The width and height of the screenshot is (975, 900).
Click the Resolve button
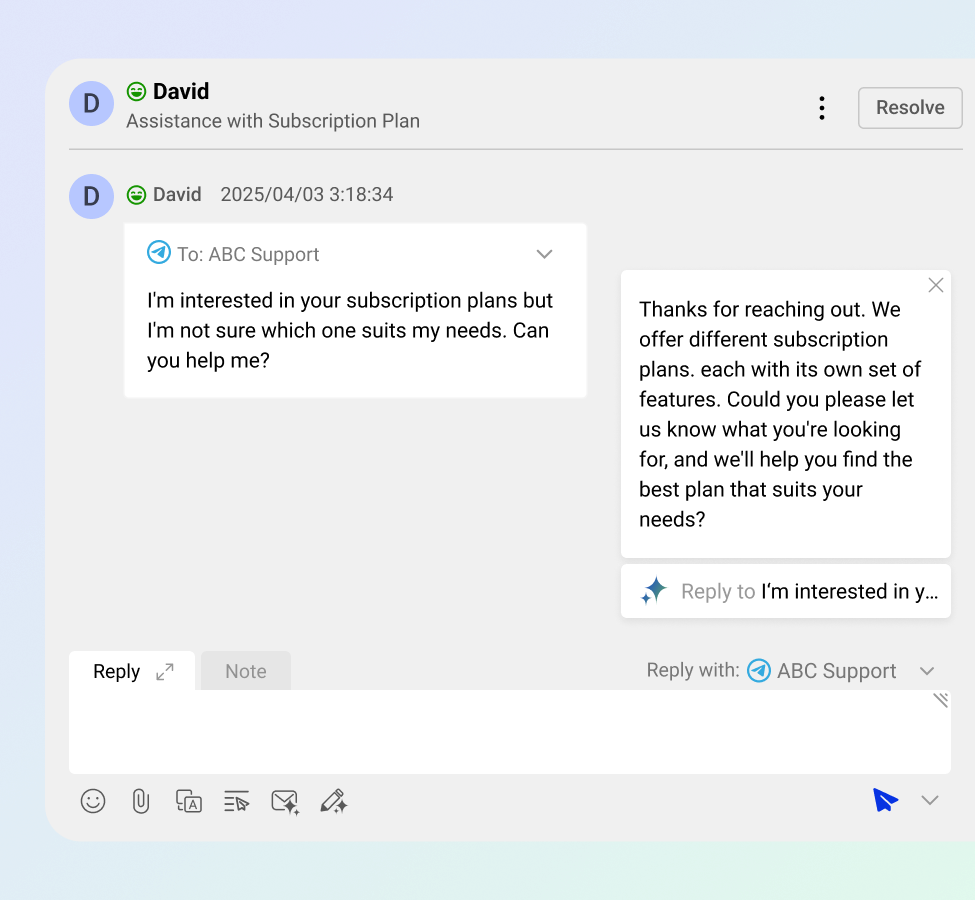click(910, 108)
